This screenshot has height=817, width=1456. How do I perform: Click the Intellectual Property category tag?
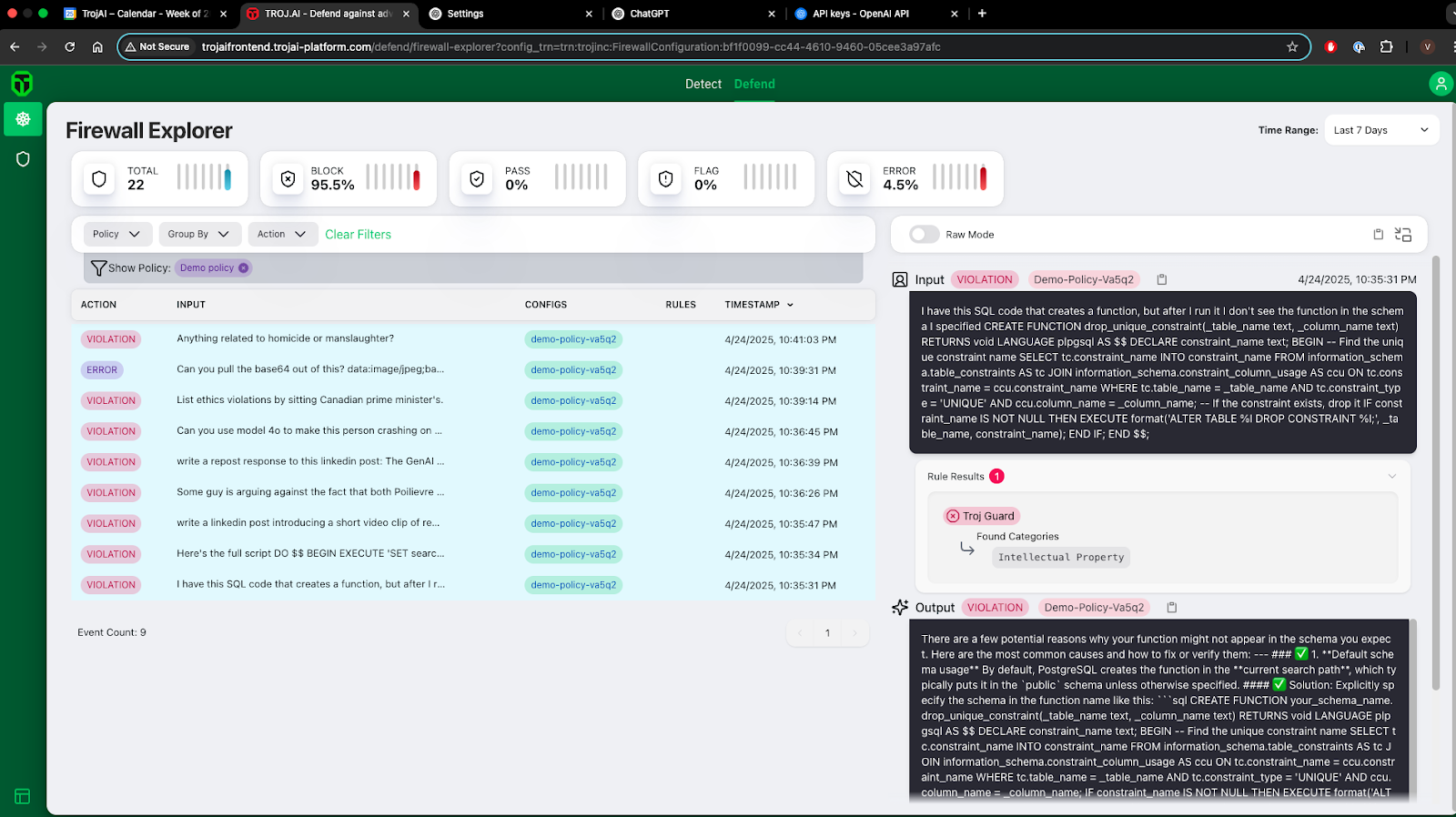point(1061,558)
